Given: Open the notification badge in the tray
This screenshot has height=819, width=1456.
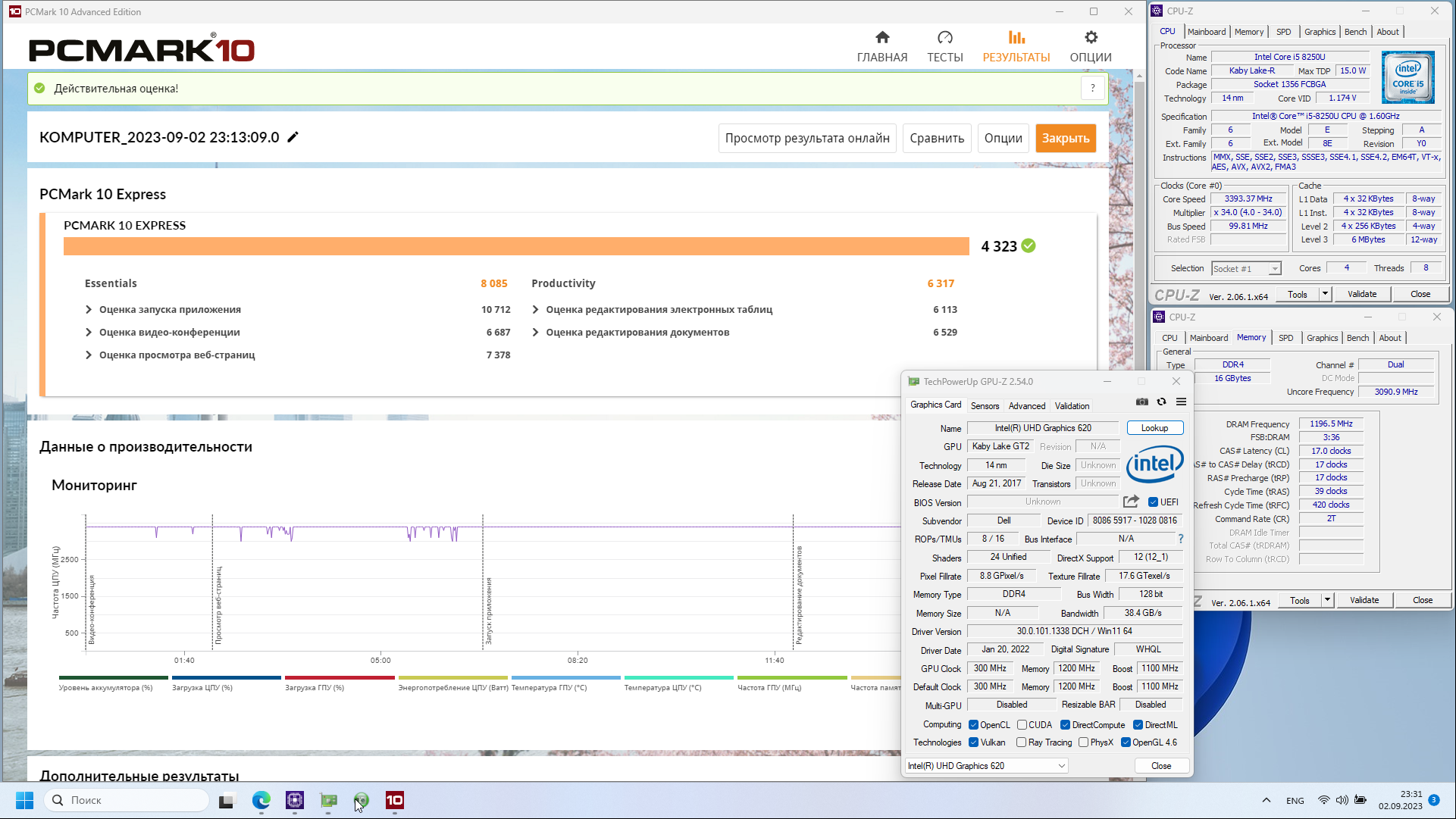Looking at the screenshot, I should pos(1433,800).
